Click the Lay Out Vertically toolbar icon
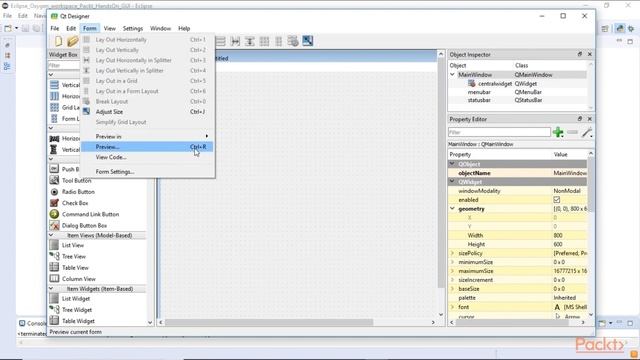 pos(221,41)
